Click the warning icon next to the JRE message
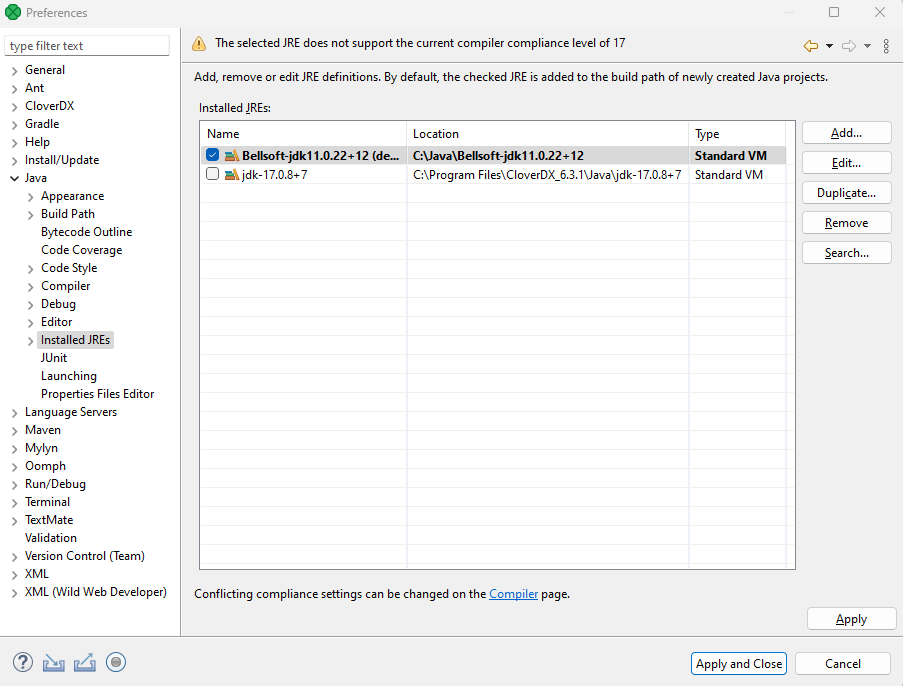Screen dimensions: 903x686 tap(198, 43)
